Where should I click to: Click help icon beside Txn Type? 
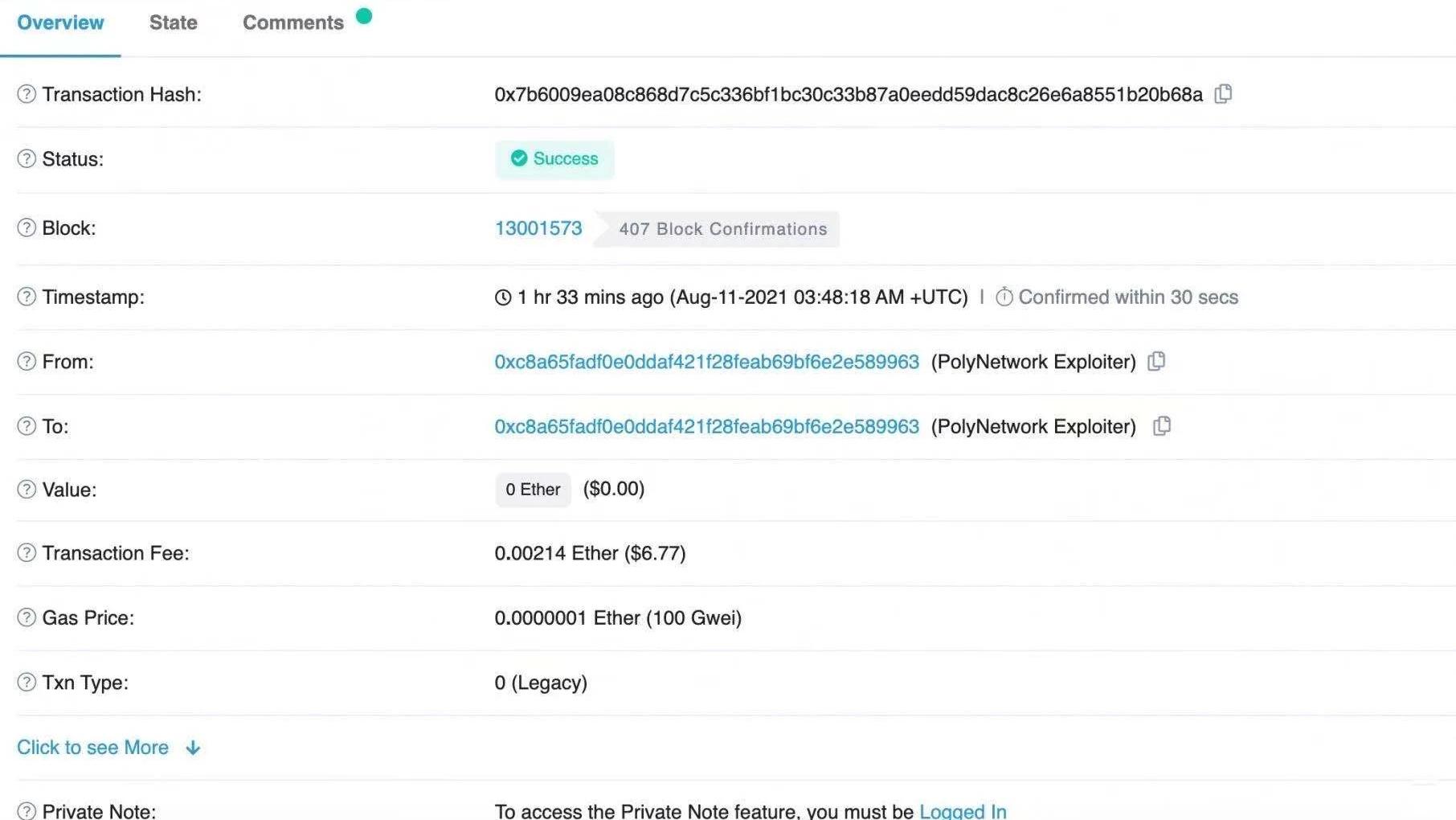tap(27, 683)
